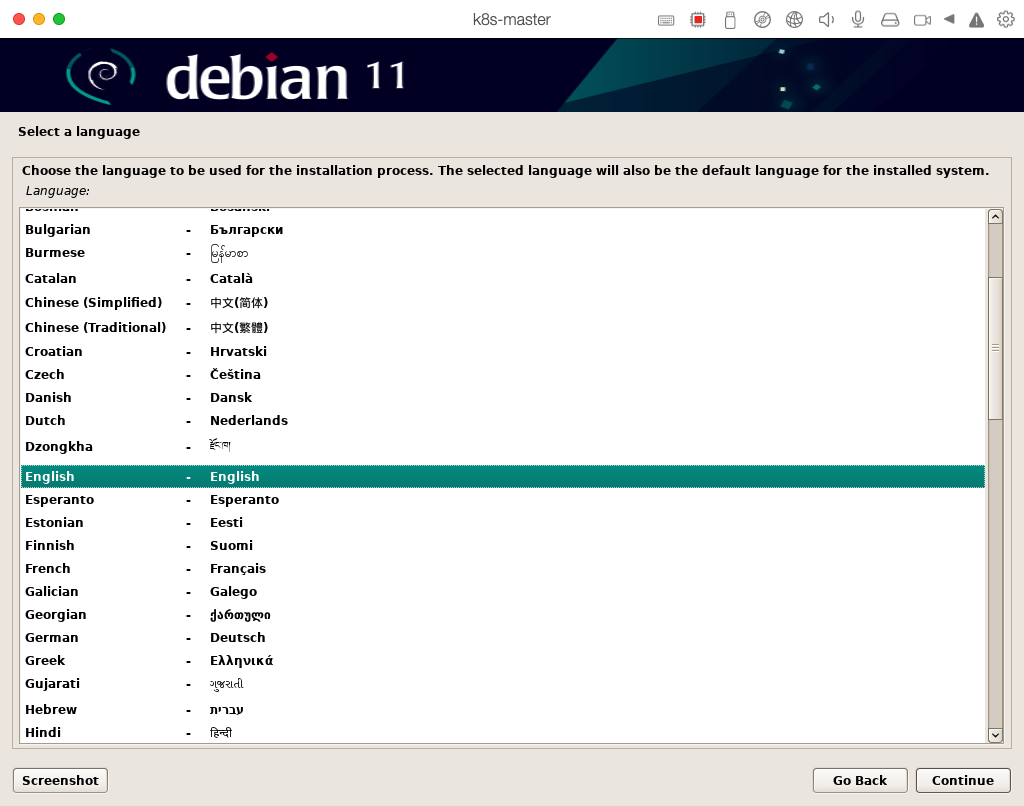
Task: Open the CD/DVD drive icon
Action: tap(762, 20)
